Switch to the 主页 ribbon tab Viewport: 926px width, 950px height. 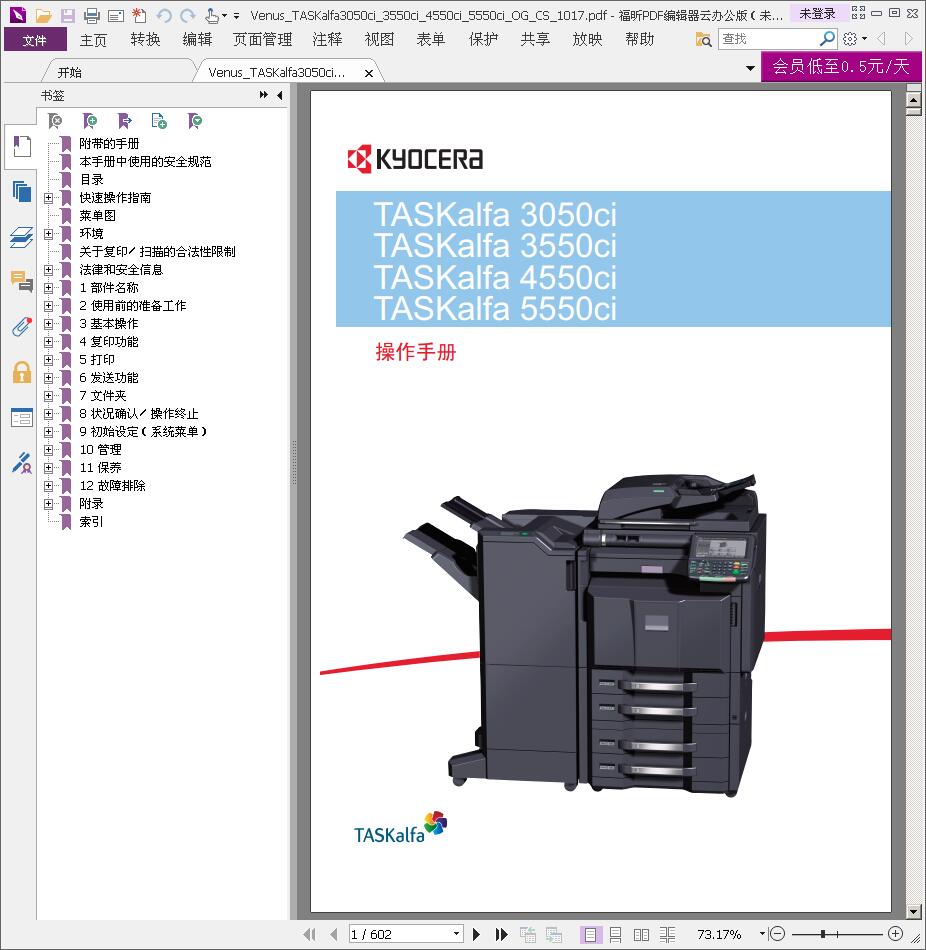[93, 40]
